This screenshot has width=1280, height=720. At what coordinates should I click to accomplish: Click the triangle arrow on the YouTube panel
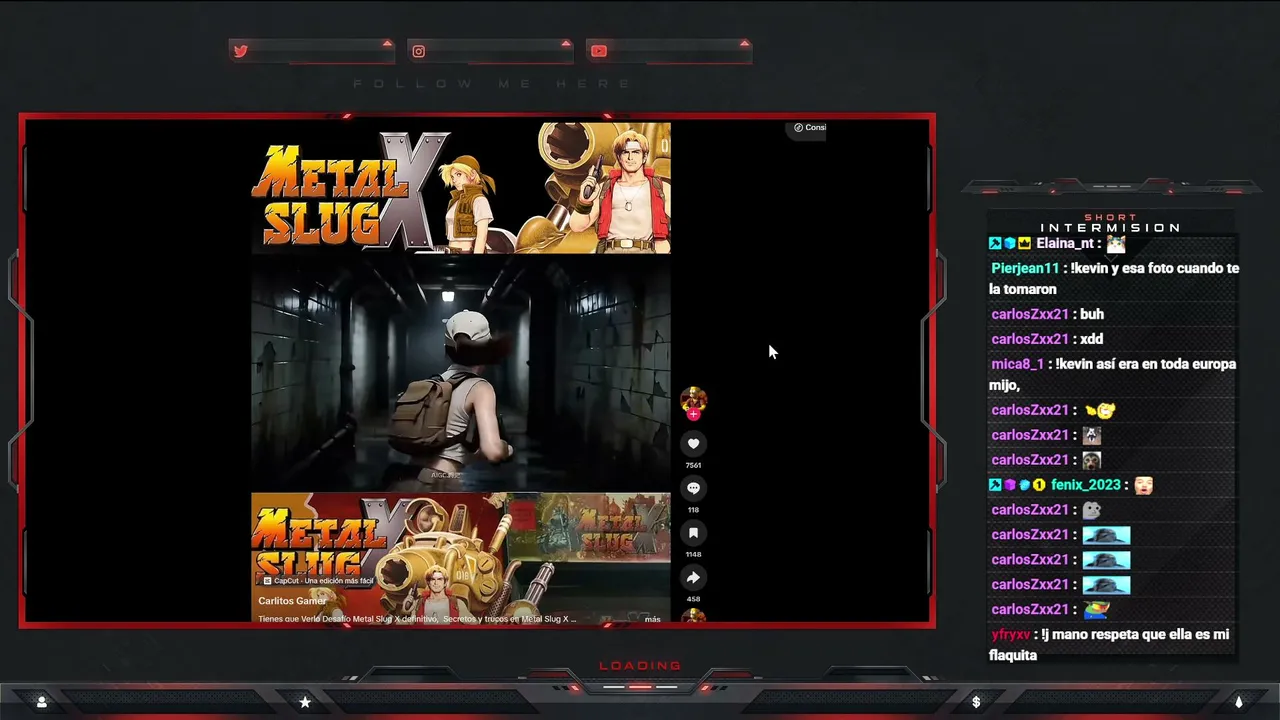744,43
